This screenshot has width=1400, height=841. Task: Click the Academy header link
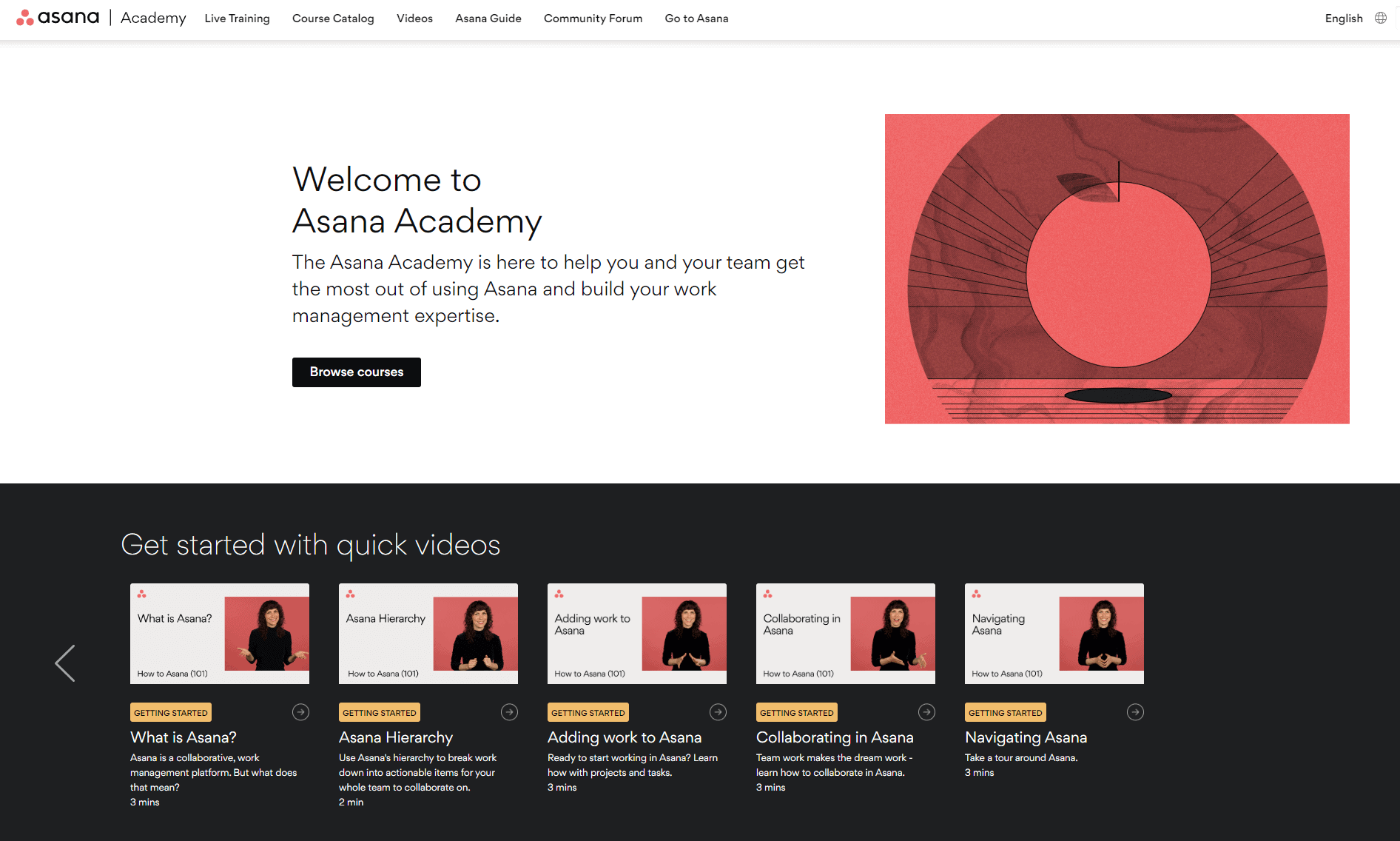coord(153,18)
